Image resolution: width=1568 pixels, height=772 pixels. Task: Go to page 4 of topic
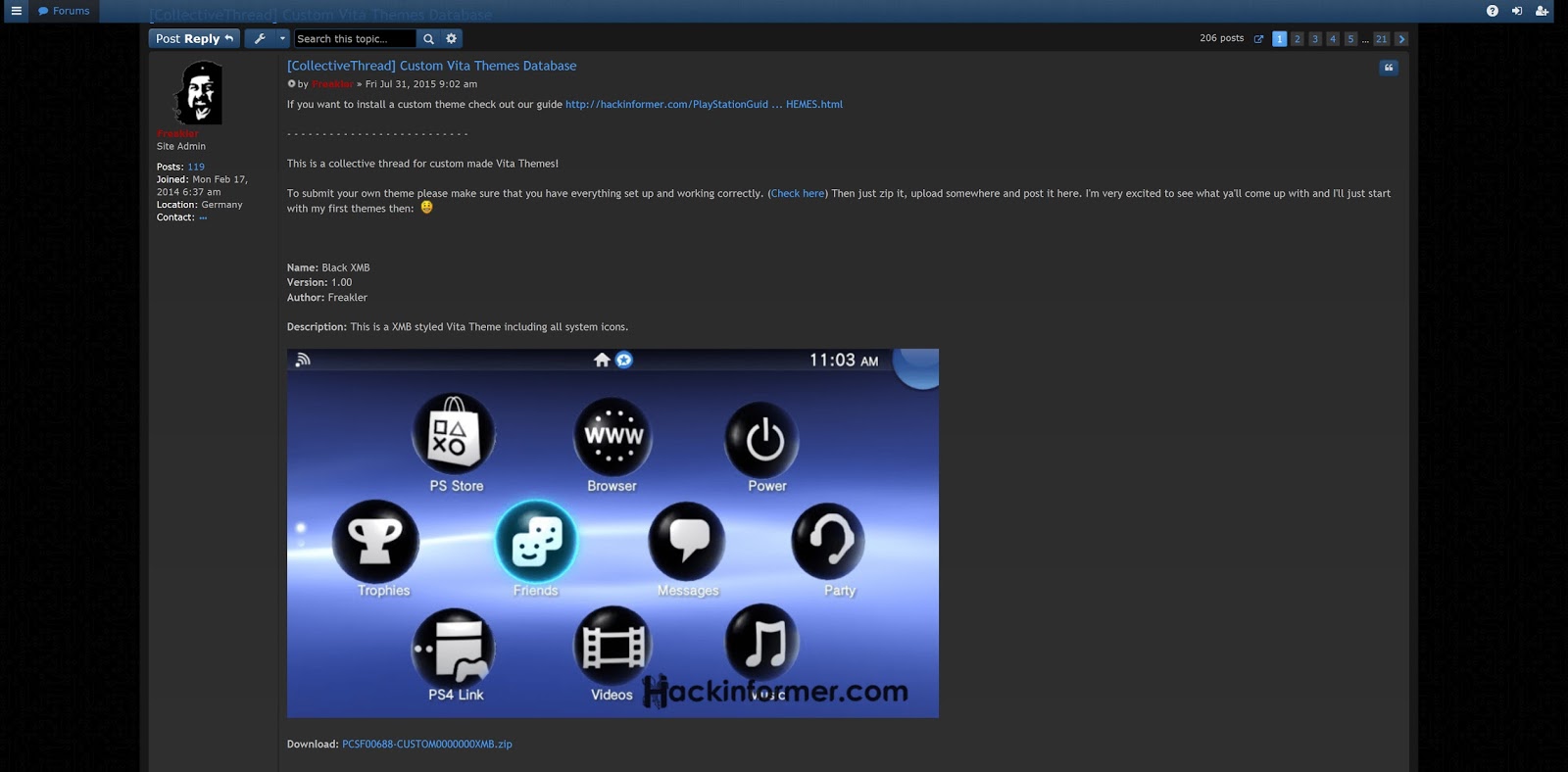click(x=1332, y=39)
